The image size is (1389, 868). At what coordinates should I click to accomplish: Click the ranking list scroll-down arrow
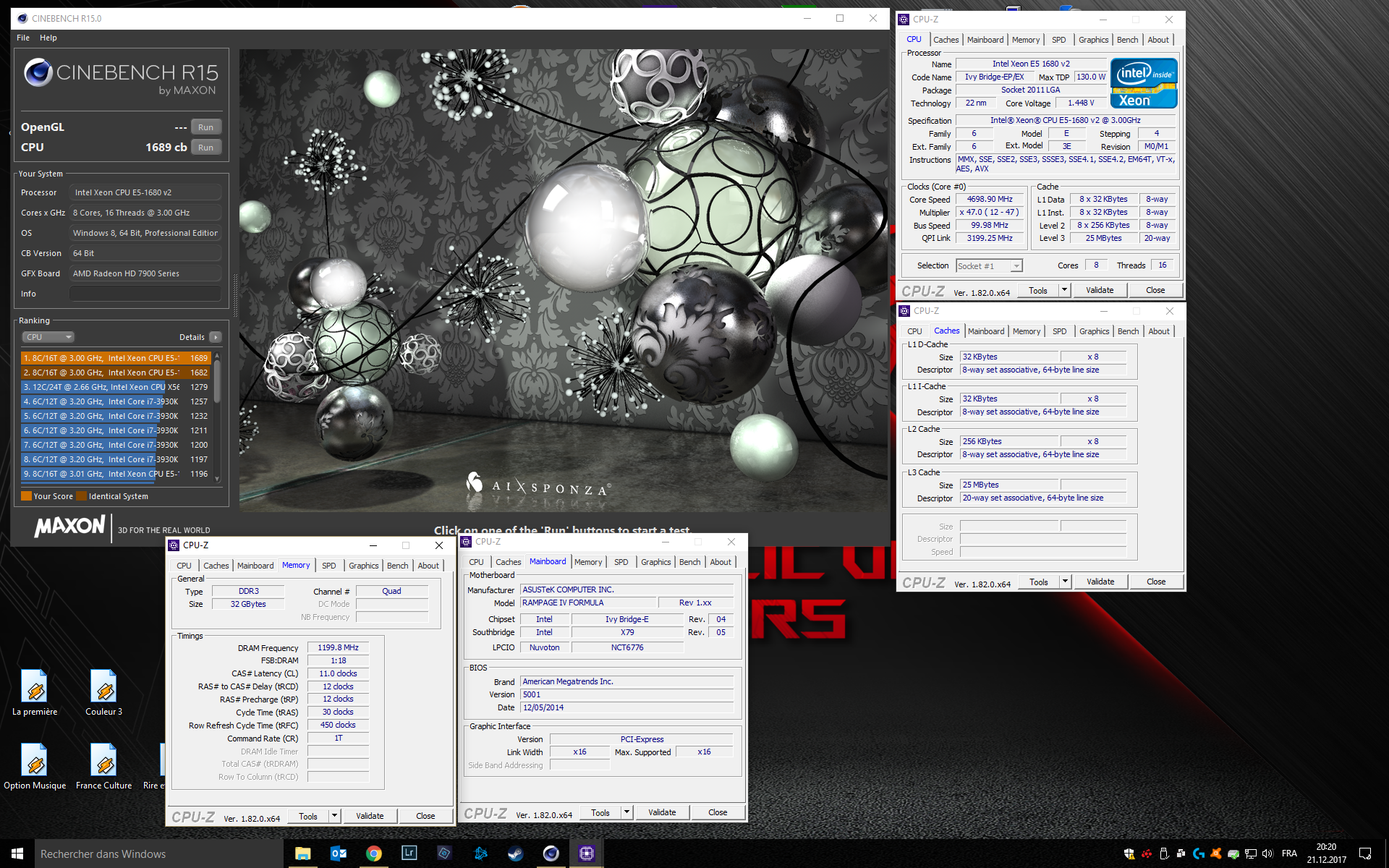point(217,479)
